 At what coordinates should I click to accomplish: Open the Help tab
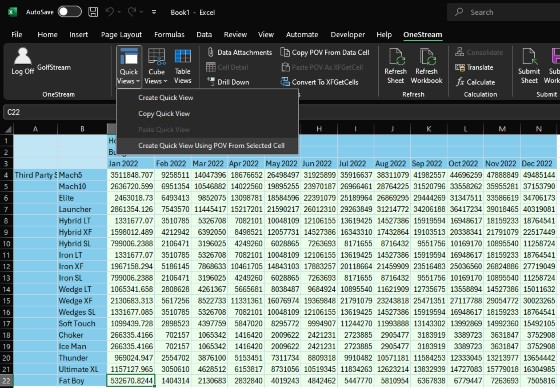[x=384, y=34]
